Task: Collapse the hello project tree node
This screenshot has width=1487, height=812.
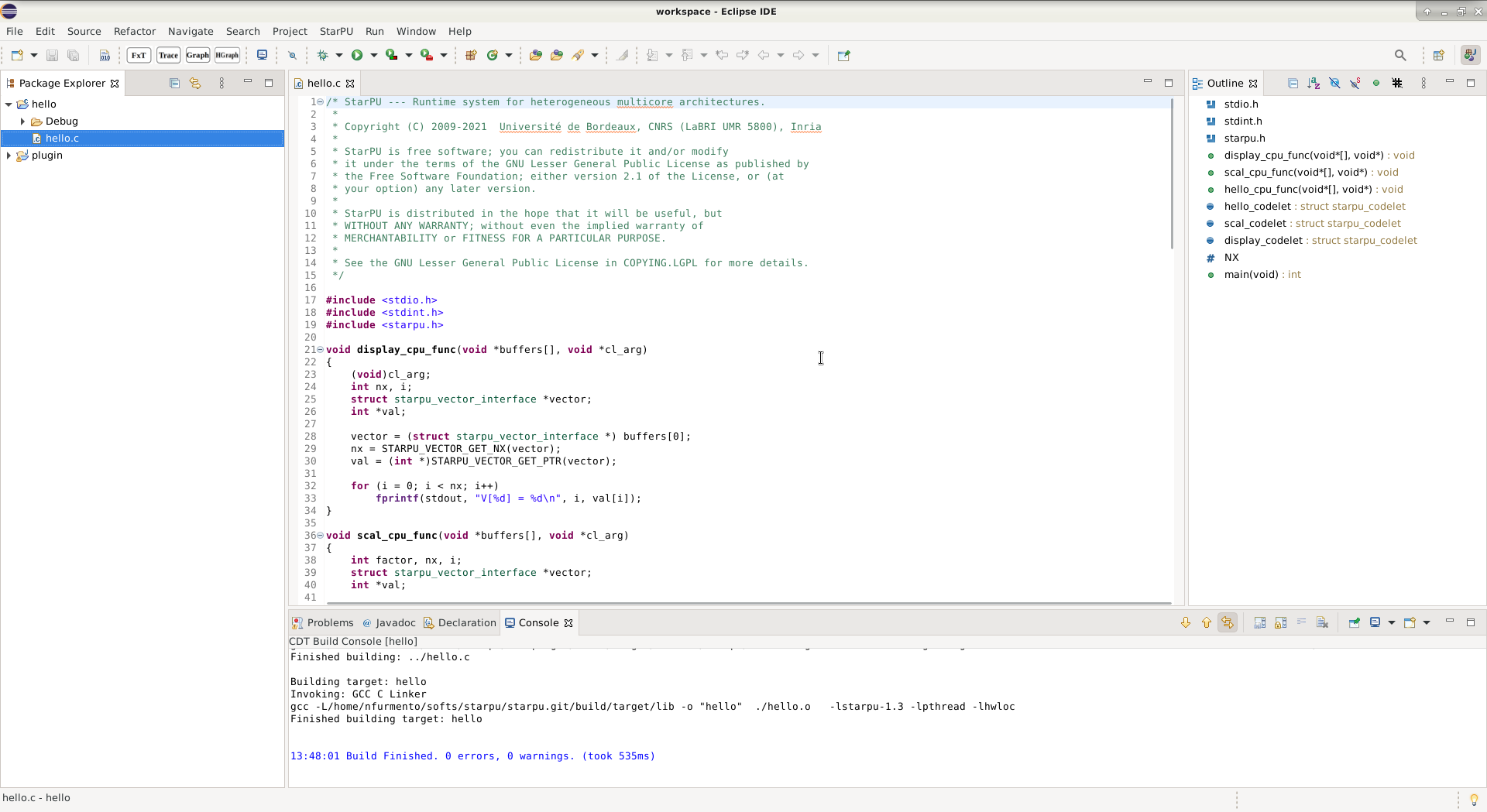Action: click(9, 104)
